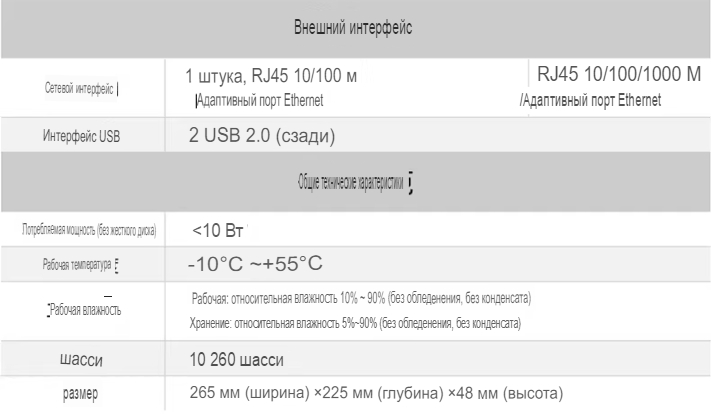Select left 'Адаптивный порт Ethernet' text
The image size is (711, 414).
(x=260, y=100)
